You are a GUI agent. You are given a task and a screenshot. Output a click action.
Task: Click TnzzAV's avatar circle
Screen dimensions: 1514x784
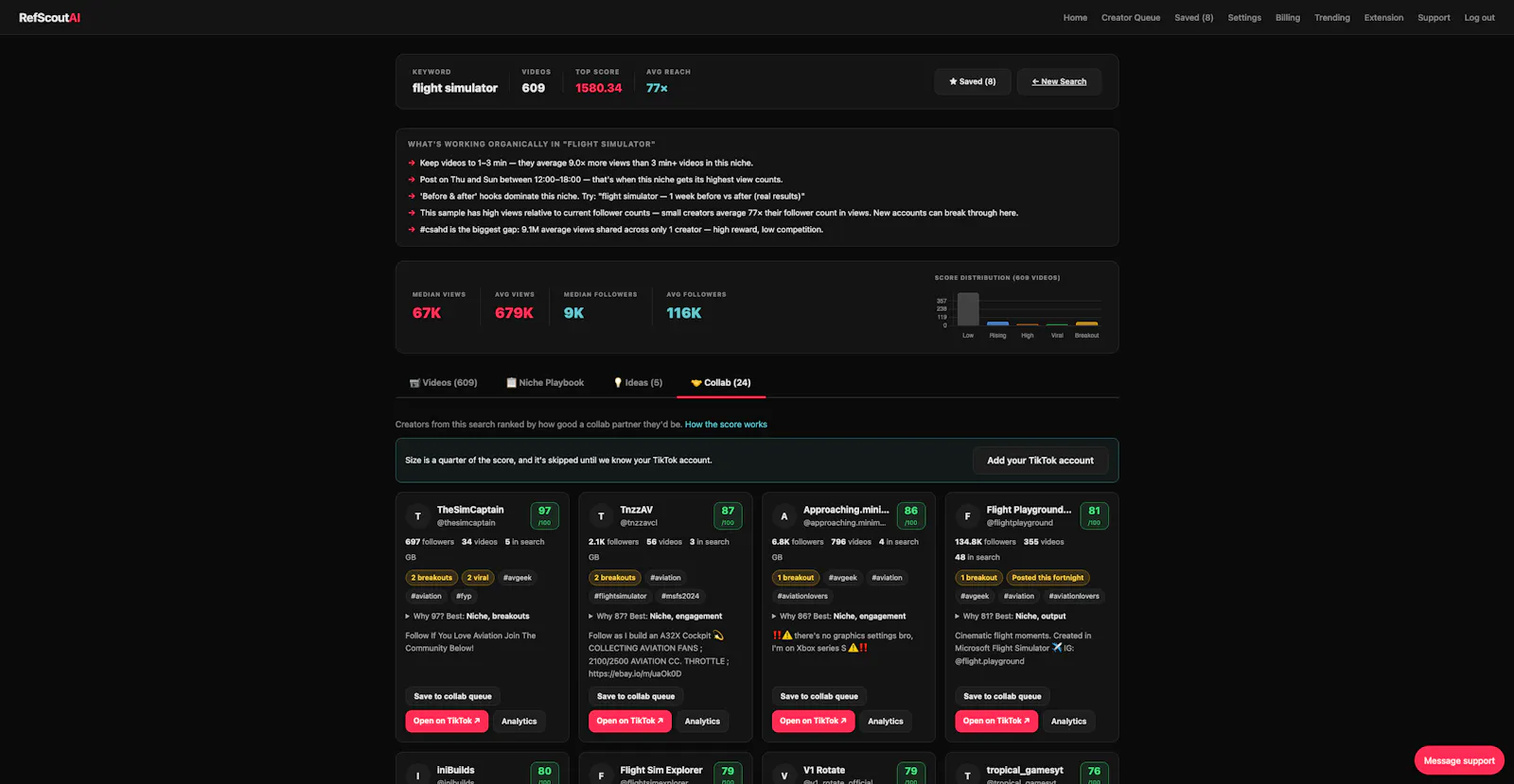(601, 515)
